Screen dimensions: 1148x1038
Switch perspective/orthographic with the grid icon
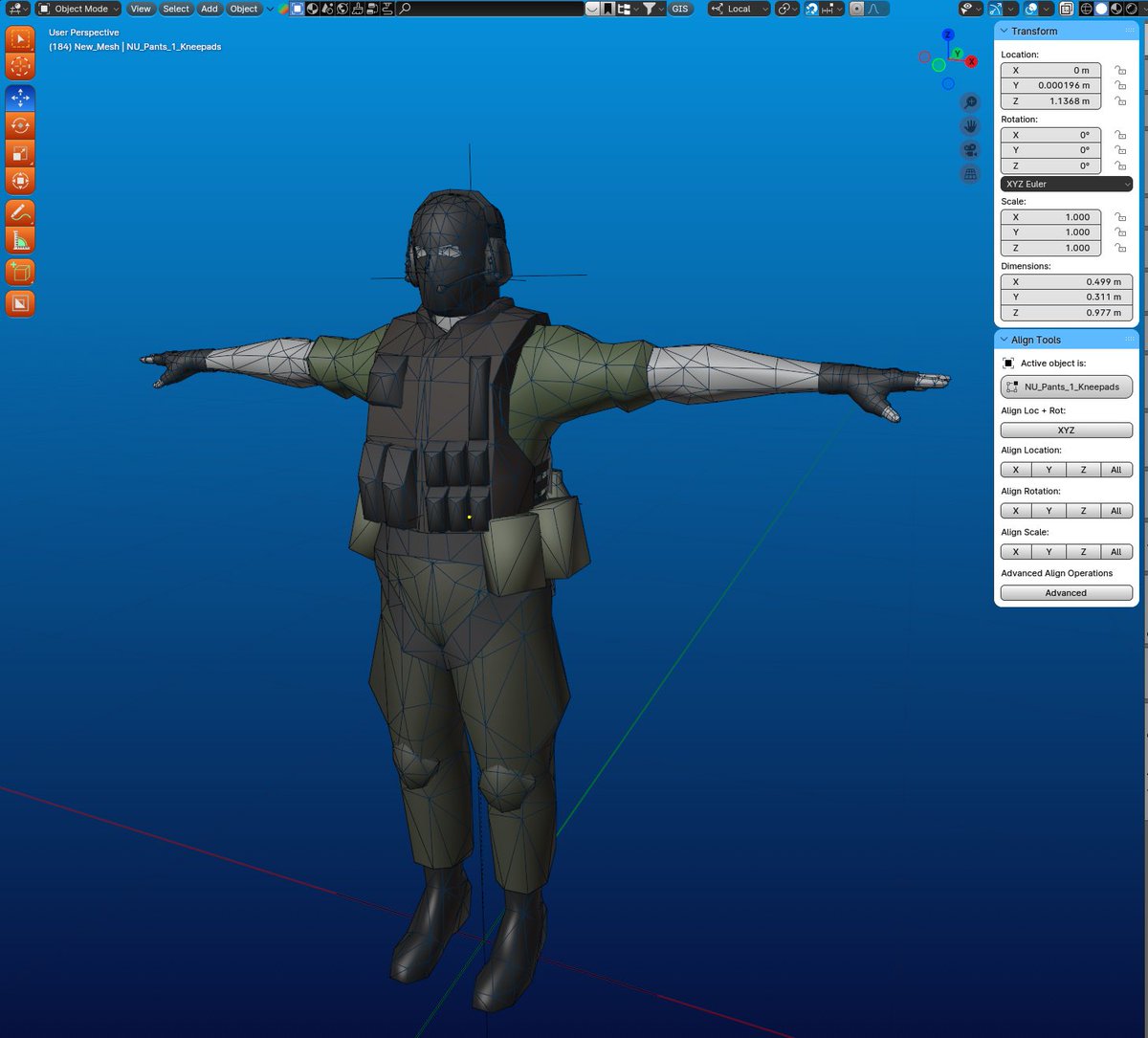[x=970, y=174]
